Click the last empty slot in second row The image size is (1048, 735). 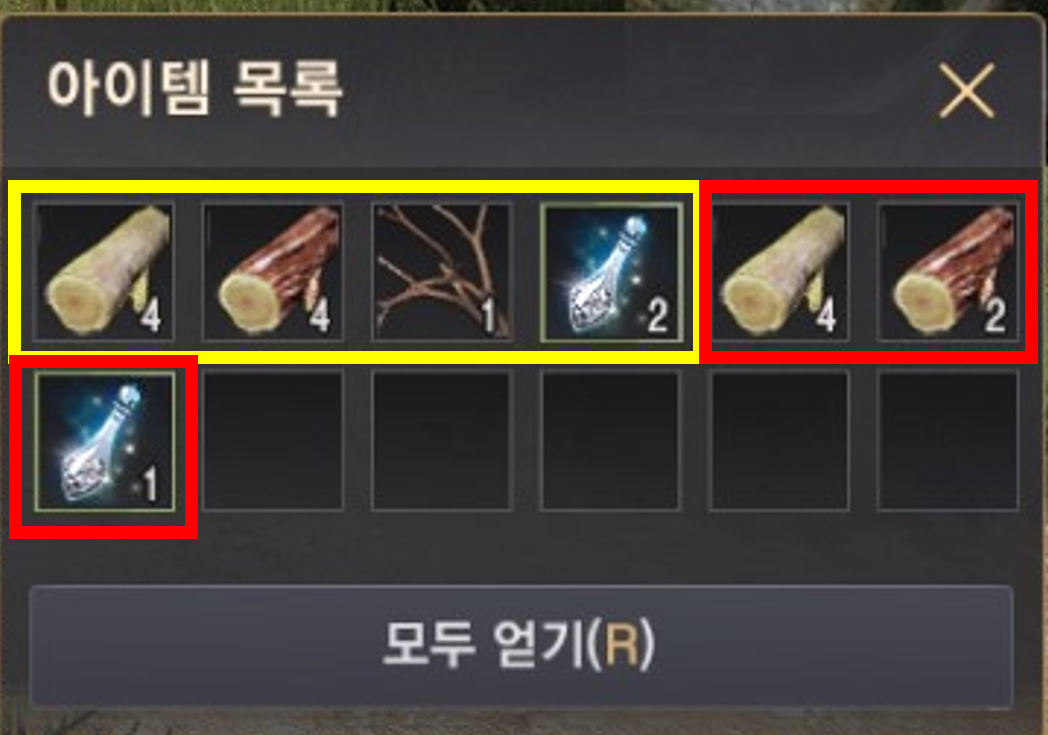click(948, 441)
